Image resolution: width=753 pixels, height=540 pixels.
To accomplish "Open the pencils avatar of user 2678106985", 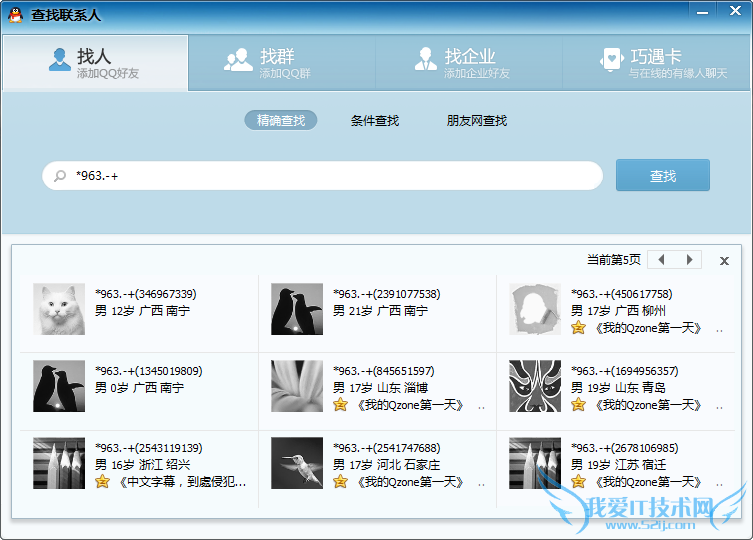I will [x=535, y=463].
